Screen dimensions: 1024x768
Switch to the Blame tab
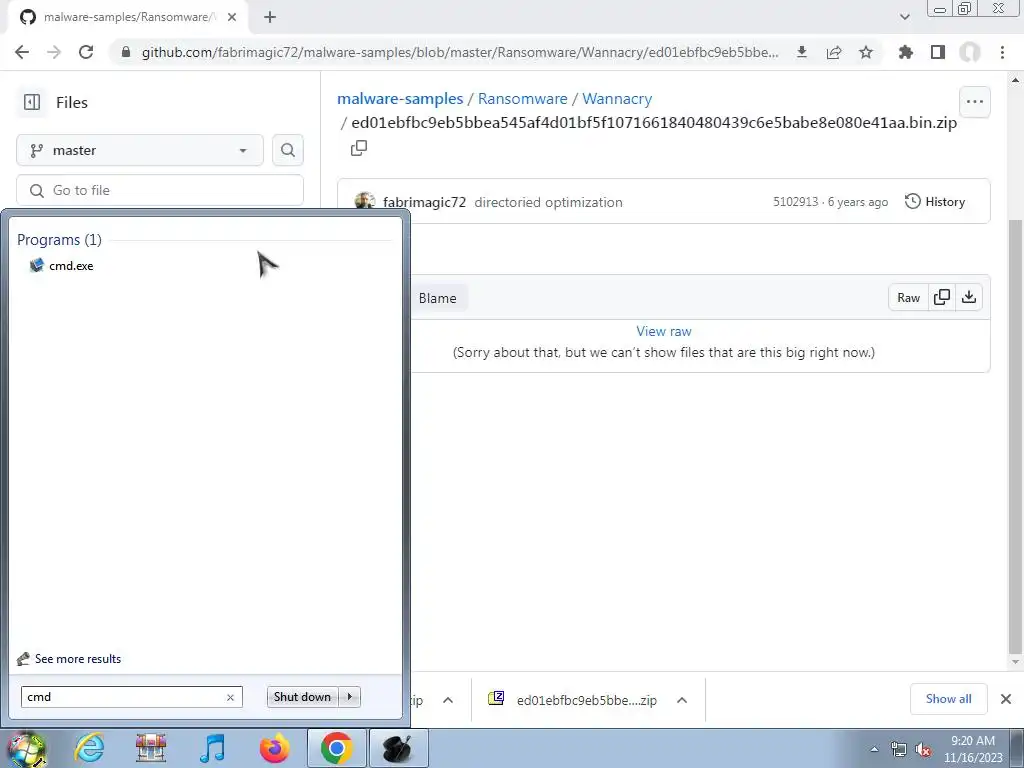click(x=438, y=298)
